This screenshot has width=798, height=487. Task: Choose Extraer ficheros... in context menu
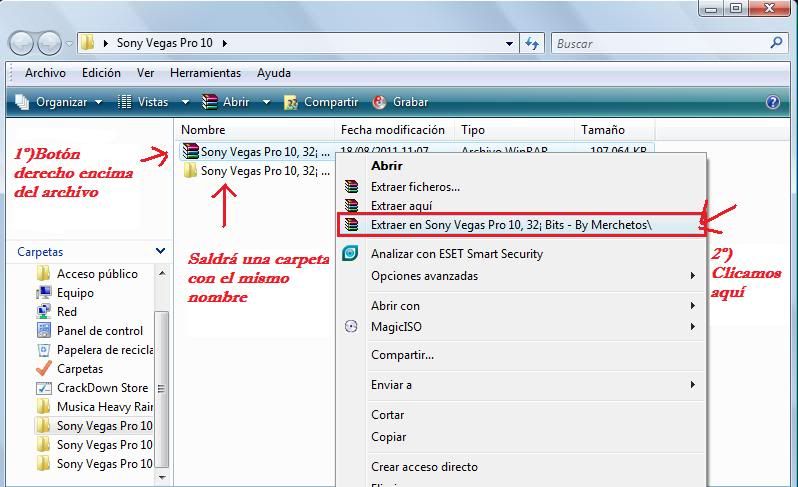415,187
